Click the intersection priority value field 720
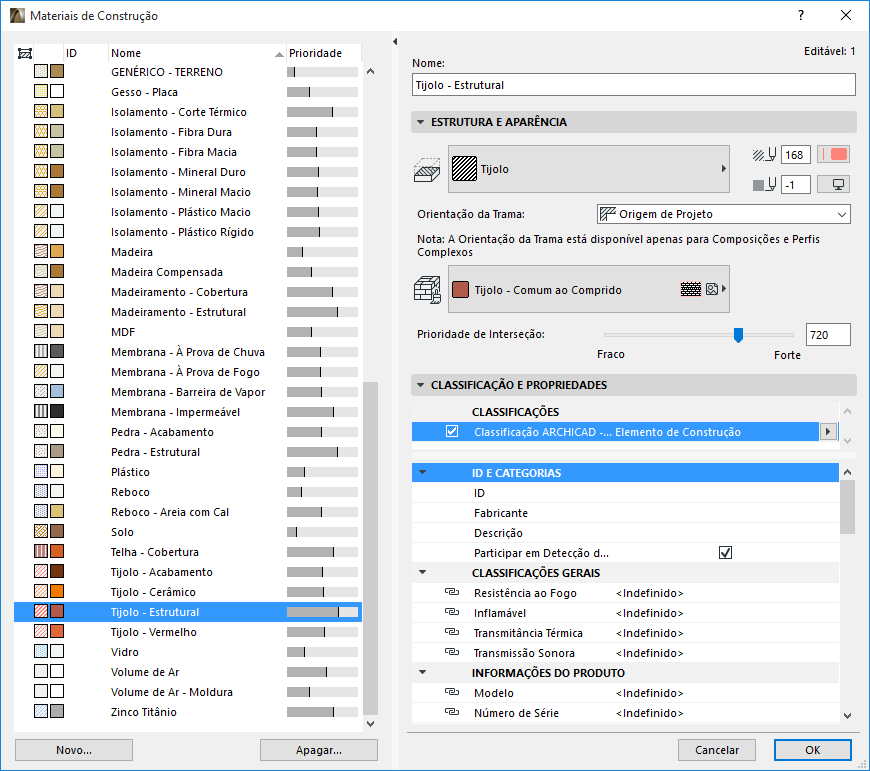The image size is (870, 771). coord(828,334)
